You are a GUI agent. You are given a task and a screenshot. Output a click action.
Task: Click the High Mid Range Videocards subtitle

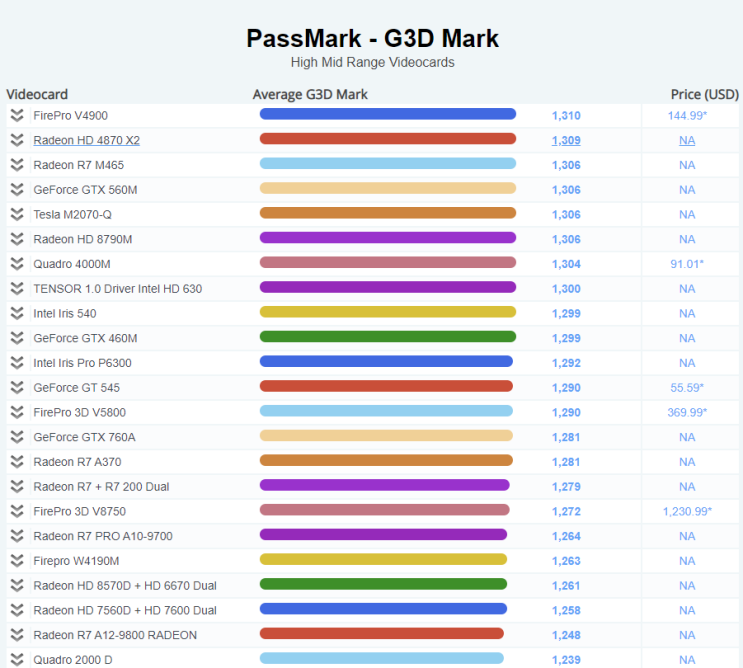pos(372,62)
